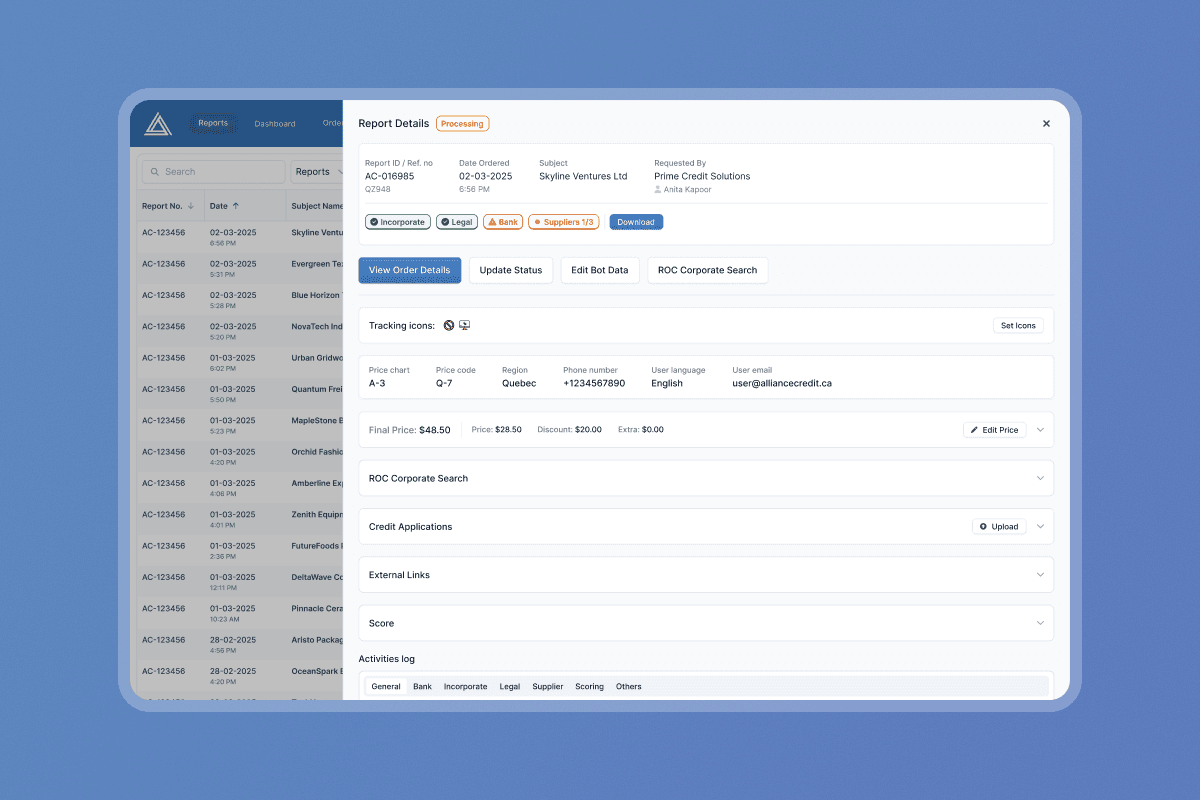The image size is (1200, 800).
Task: Expand the External Links section
Action: click(x=1040, y=575)
